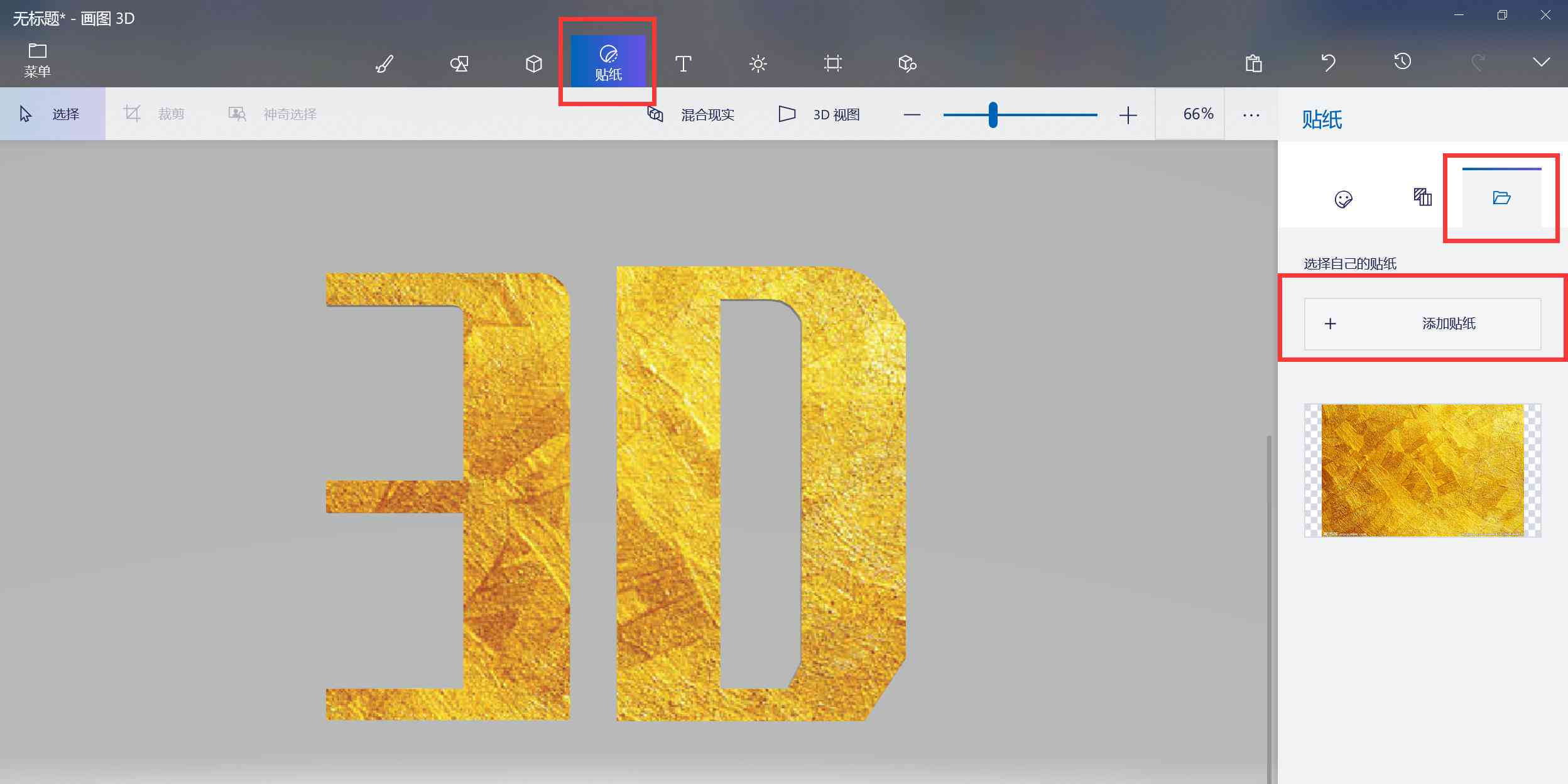Open the three-dot more options menu
Viewport: 1568px width, 784px height.
point(1251,115)
